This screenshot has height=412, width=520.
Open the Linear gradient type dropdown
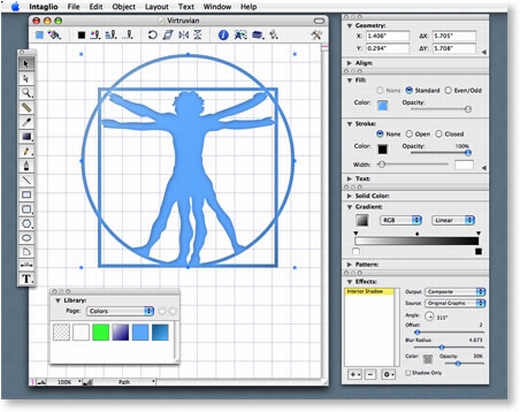click(453, 220)
